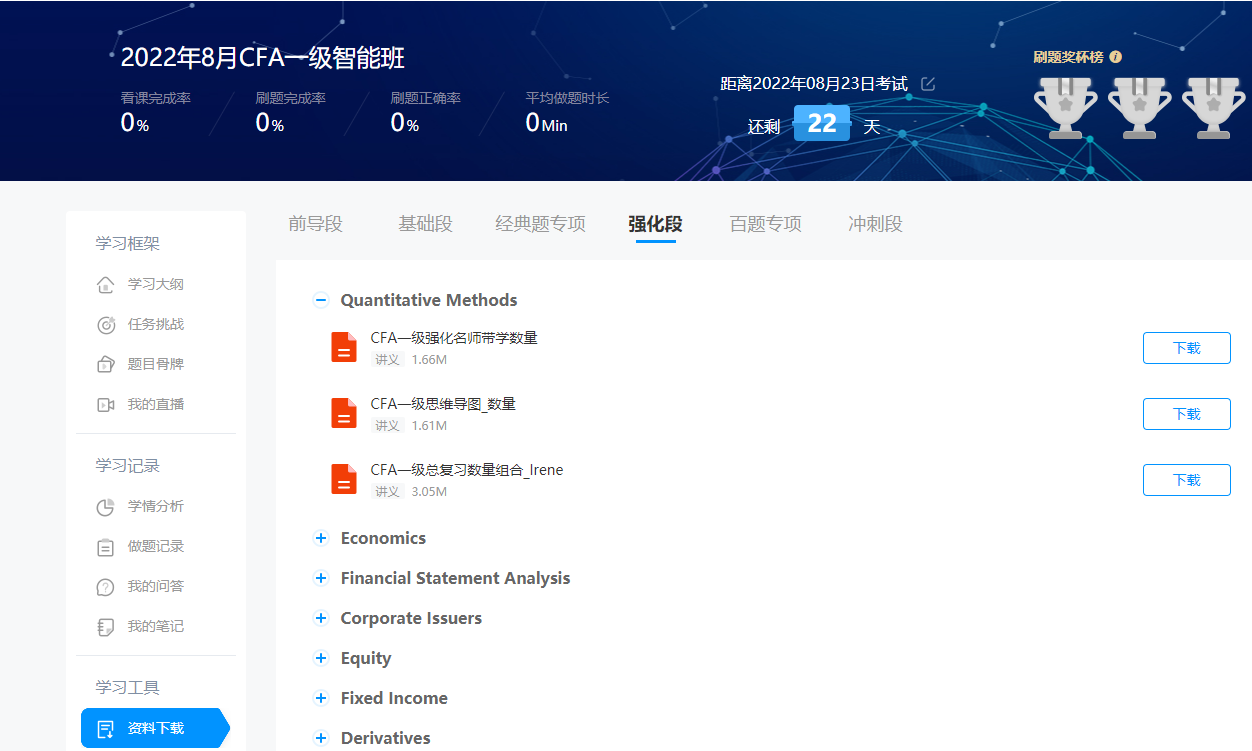Screen dimensions: 1252x751
Task: Open the 百题专项 tab
Action: (x=765, y=224)
